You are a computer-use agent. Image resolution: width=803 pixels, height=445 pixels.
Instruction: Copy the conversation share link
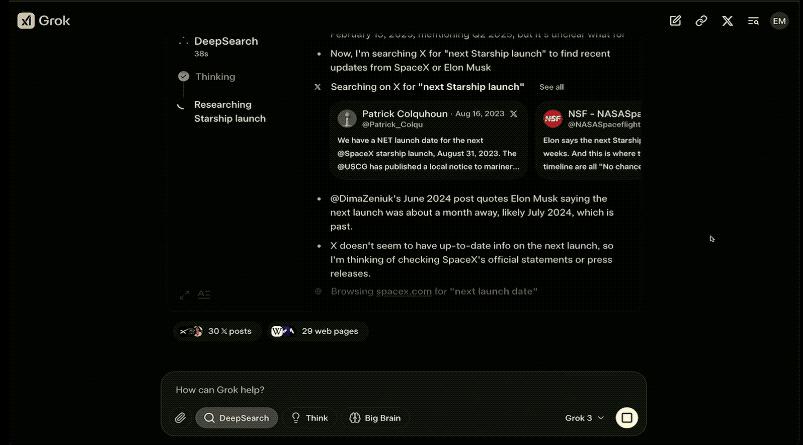tap(701, 20)
